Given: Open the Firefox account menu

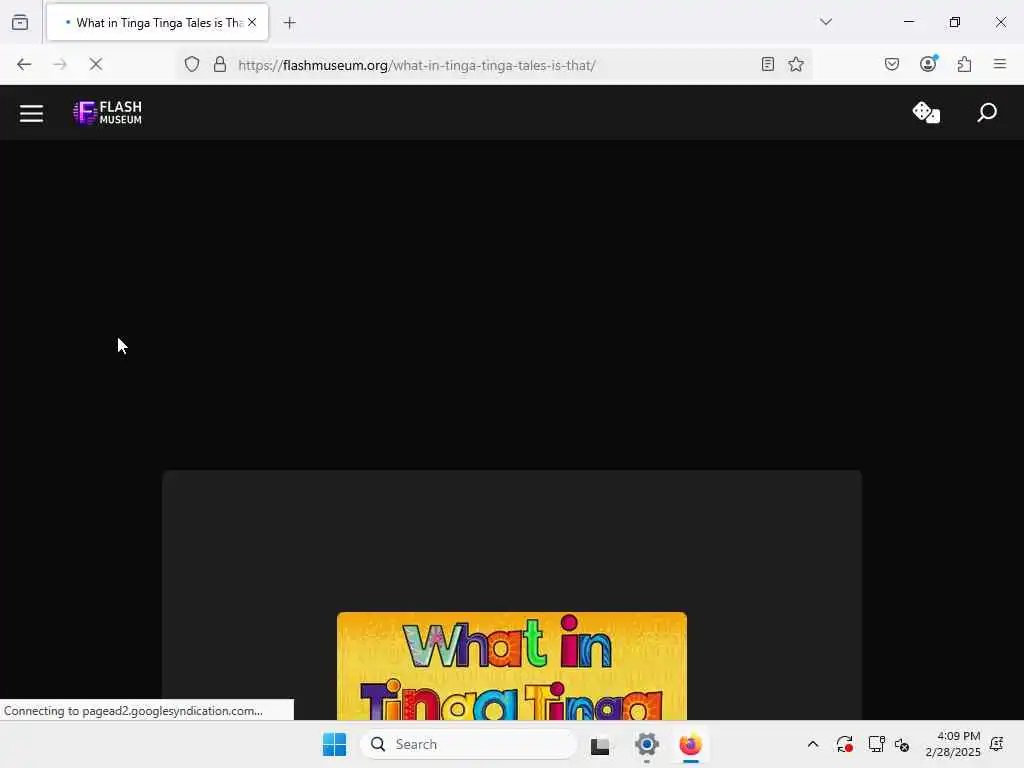Looking at the screenshot, I should 928,64.
